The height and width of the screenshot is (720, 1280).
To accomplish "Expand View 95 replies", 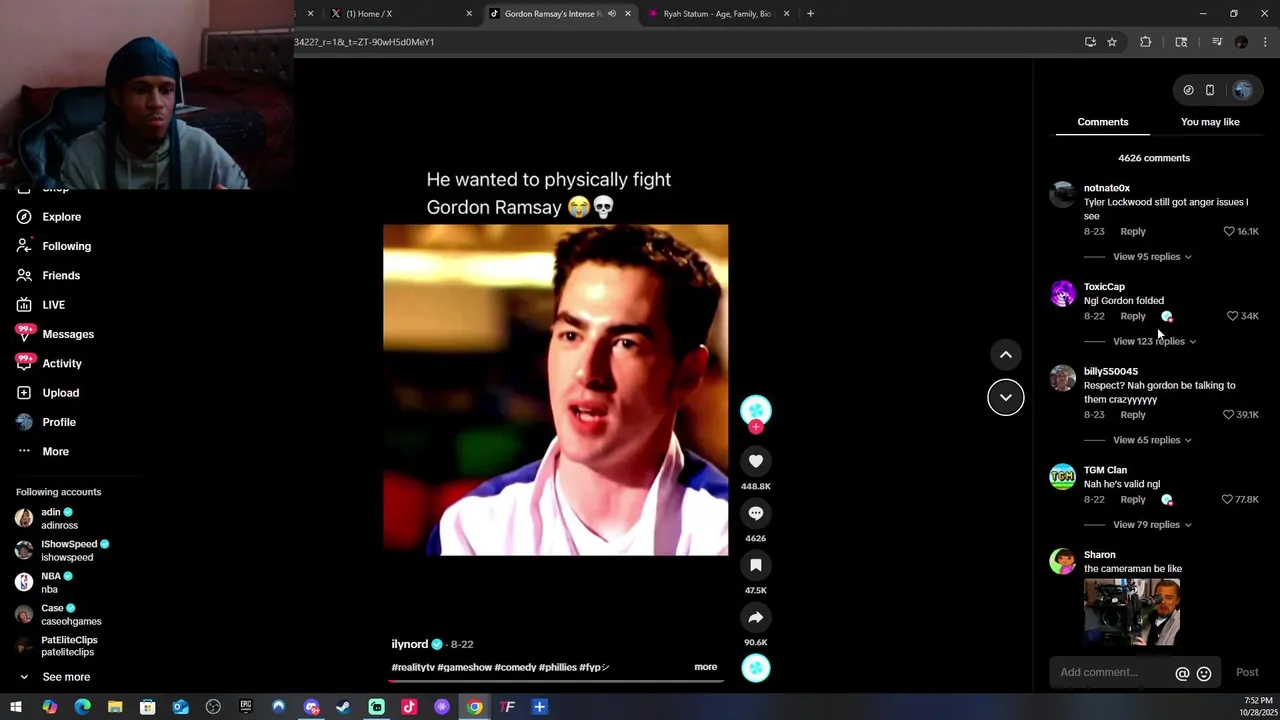I will 1152,257.
